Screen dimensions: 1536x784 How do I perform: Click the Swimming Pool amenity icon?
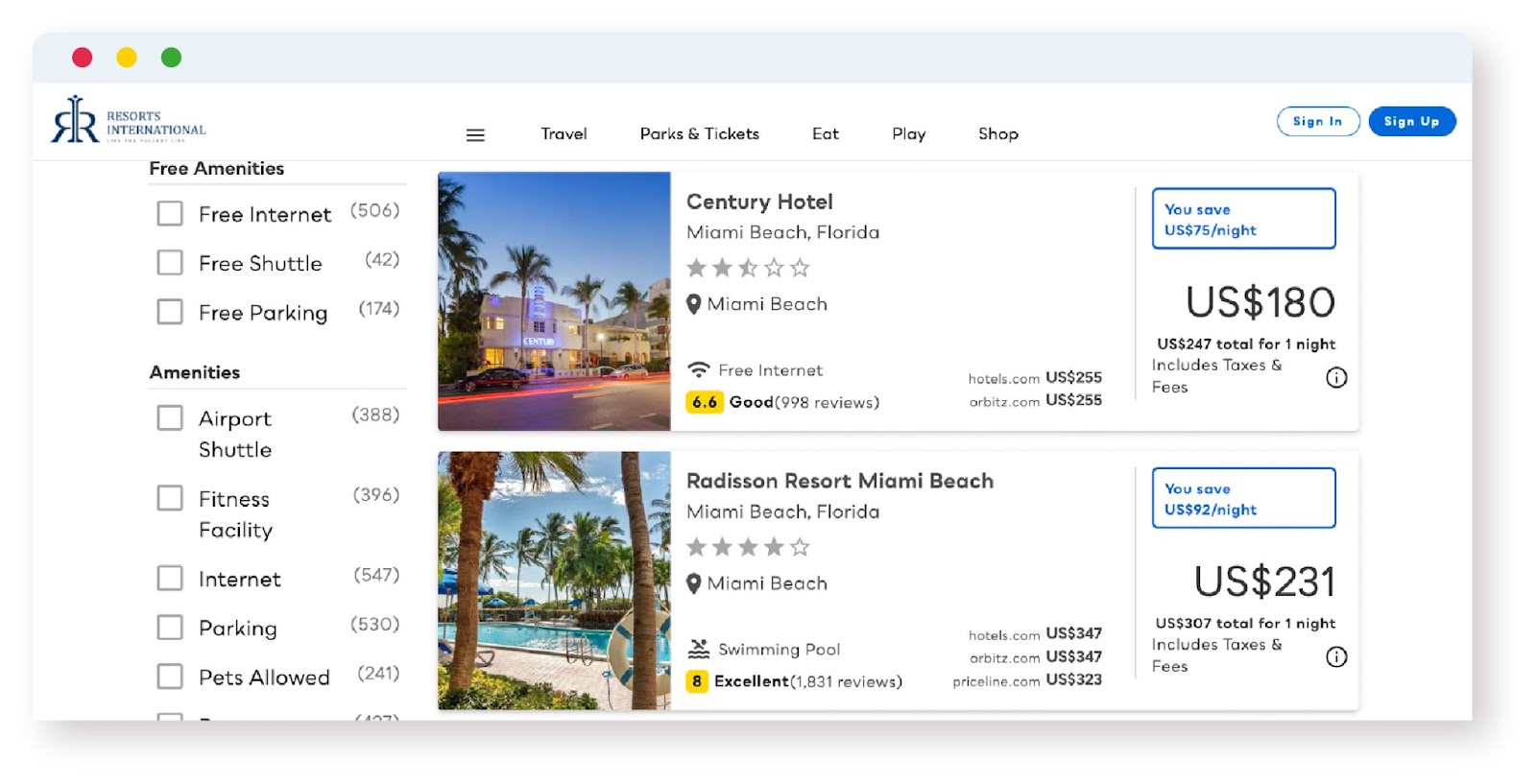[699, 649]
